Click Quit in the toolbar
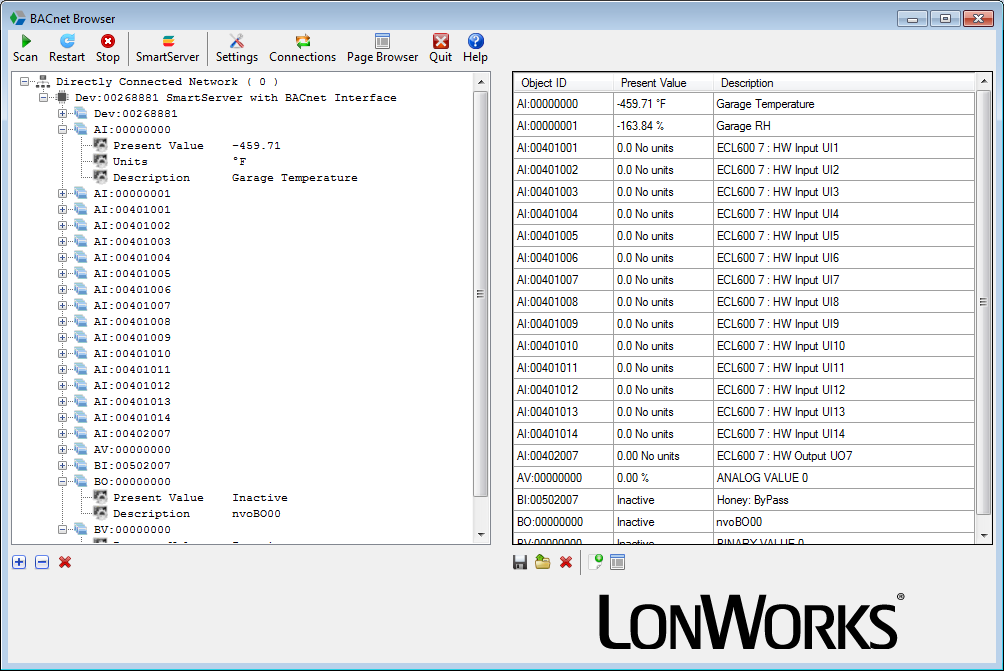This screenshot has width=1004, height=671. click(x=441, y=49)
